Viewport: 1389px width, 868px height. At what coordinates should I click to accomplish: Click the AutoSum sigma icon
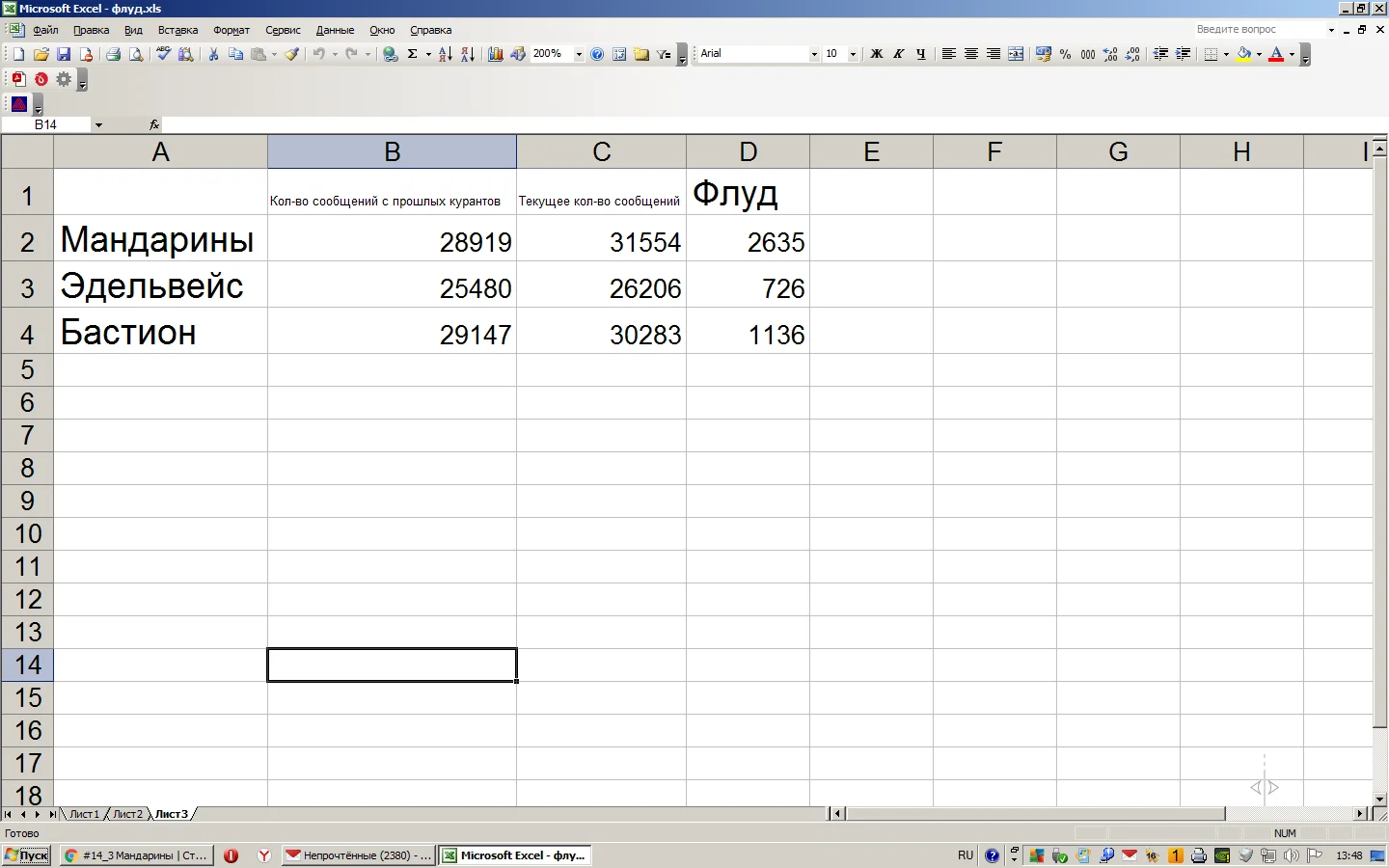point(413,54)
